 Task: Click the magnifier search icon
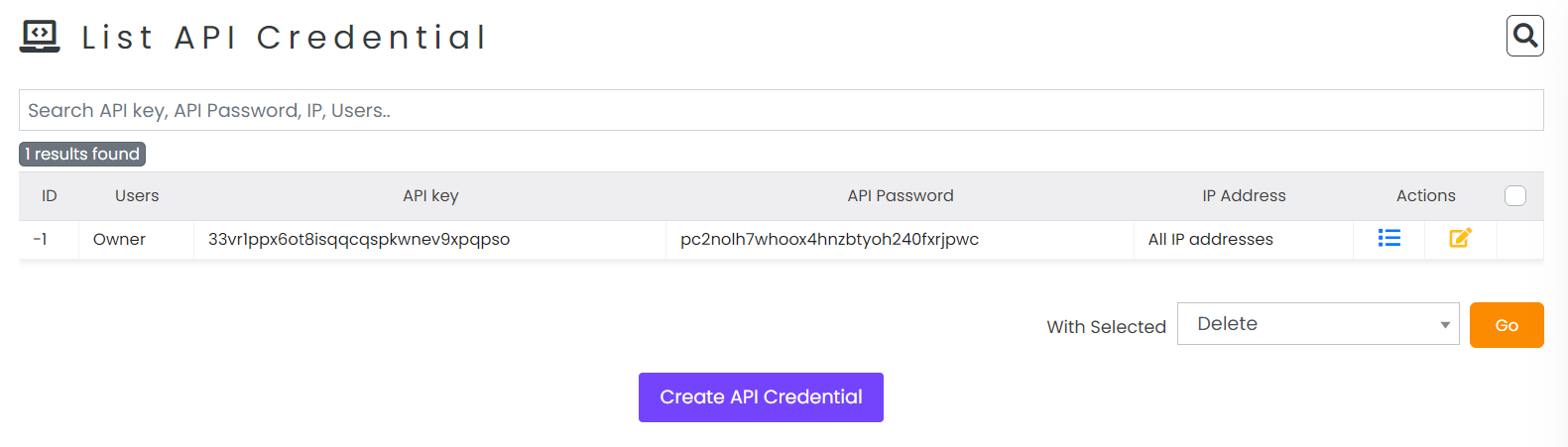click(x=1524, y=36)
